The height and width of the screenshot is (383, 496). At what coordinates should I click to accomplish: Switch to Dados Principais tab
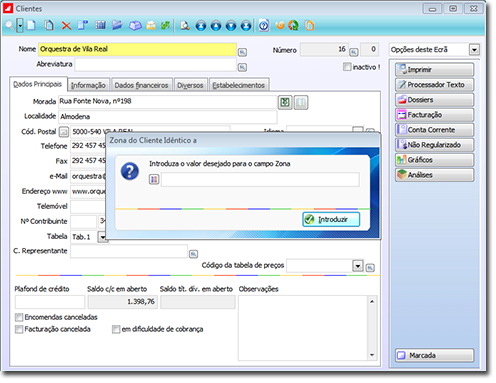[x=38, y=84]
